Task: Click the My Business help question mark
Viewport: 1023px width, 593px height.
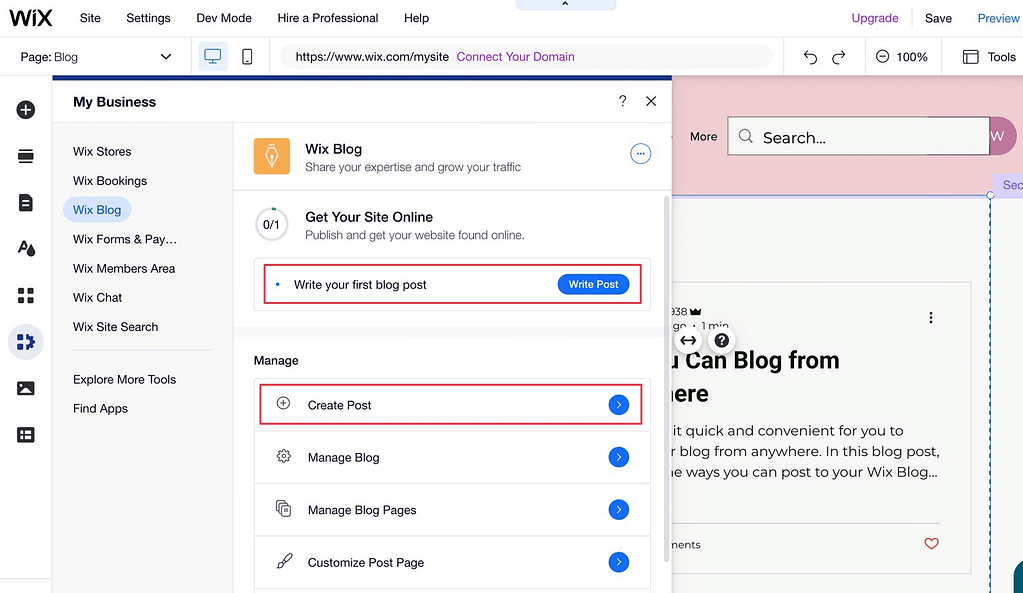Action: coord(622,101)
